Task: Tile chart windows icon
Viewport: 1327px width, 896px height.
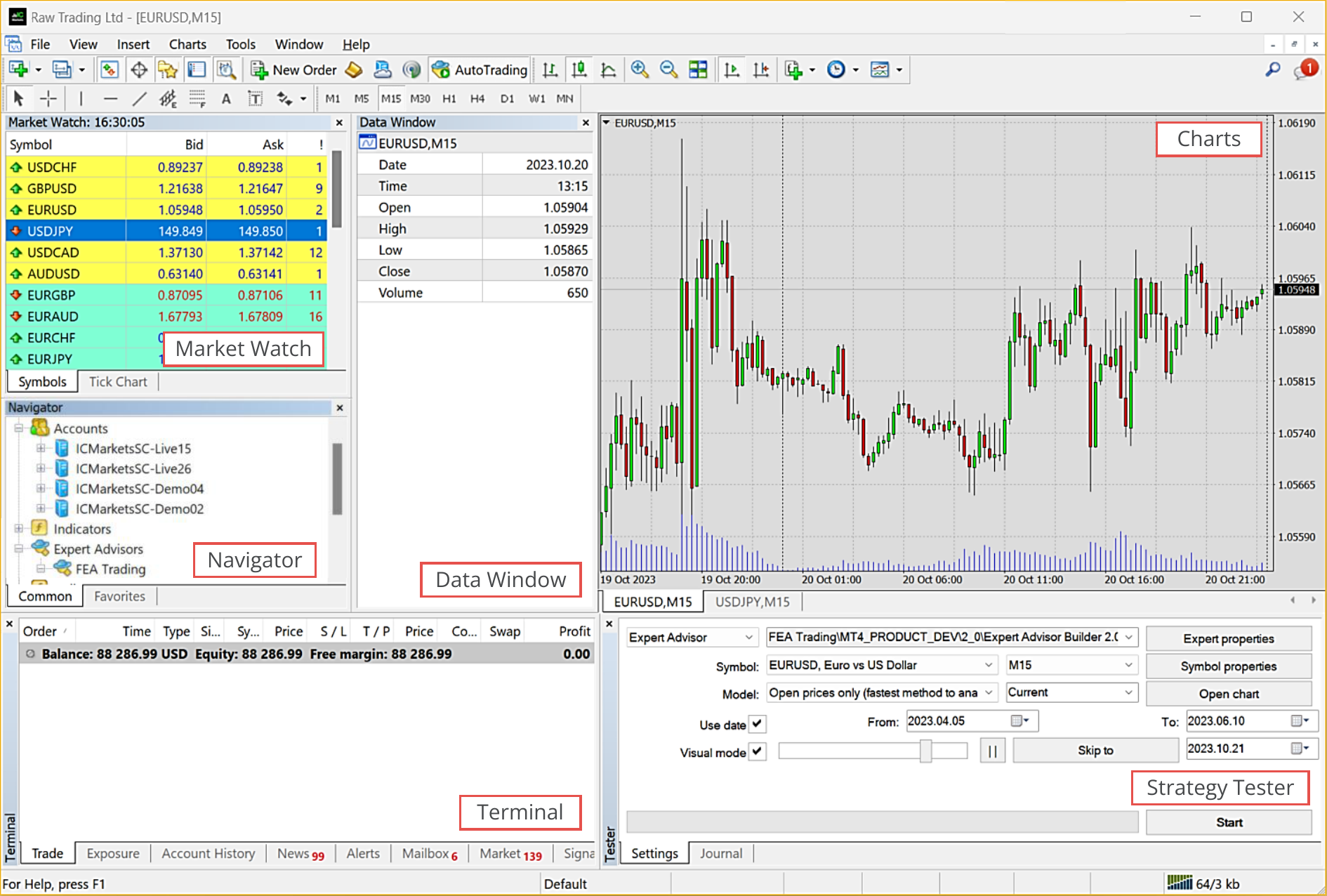Action: click(698, 70)
